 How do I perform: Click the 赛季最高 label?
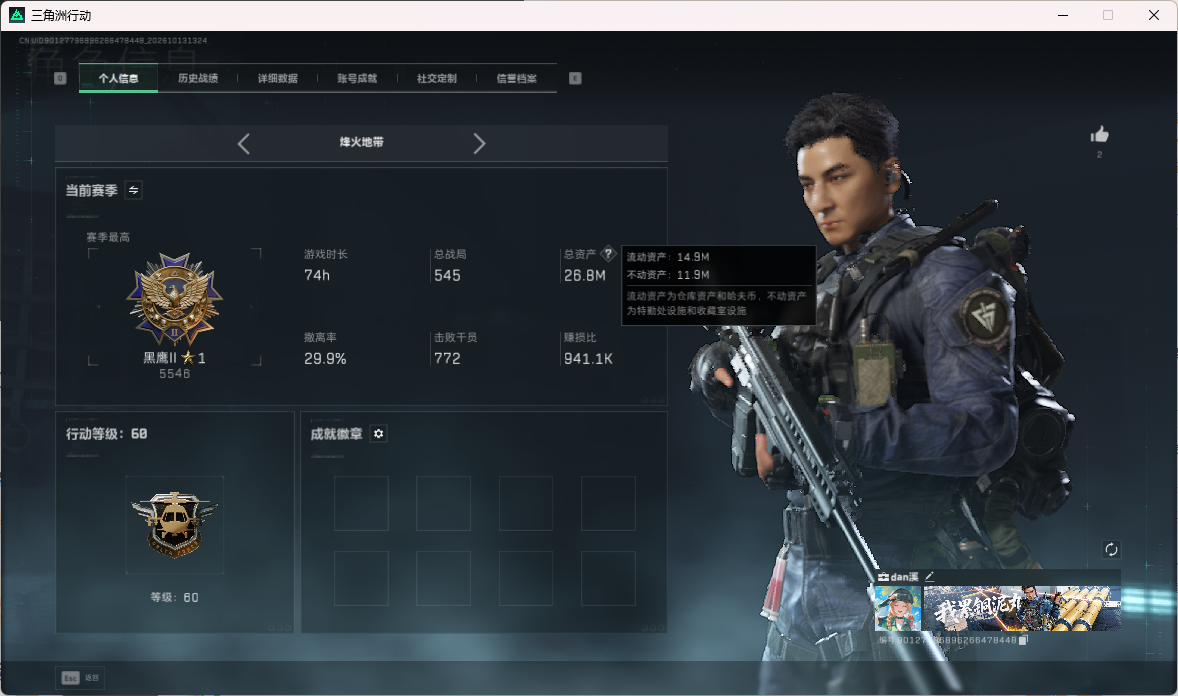[x=108, y=237]
